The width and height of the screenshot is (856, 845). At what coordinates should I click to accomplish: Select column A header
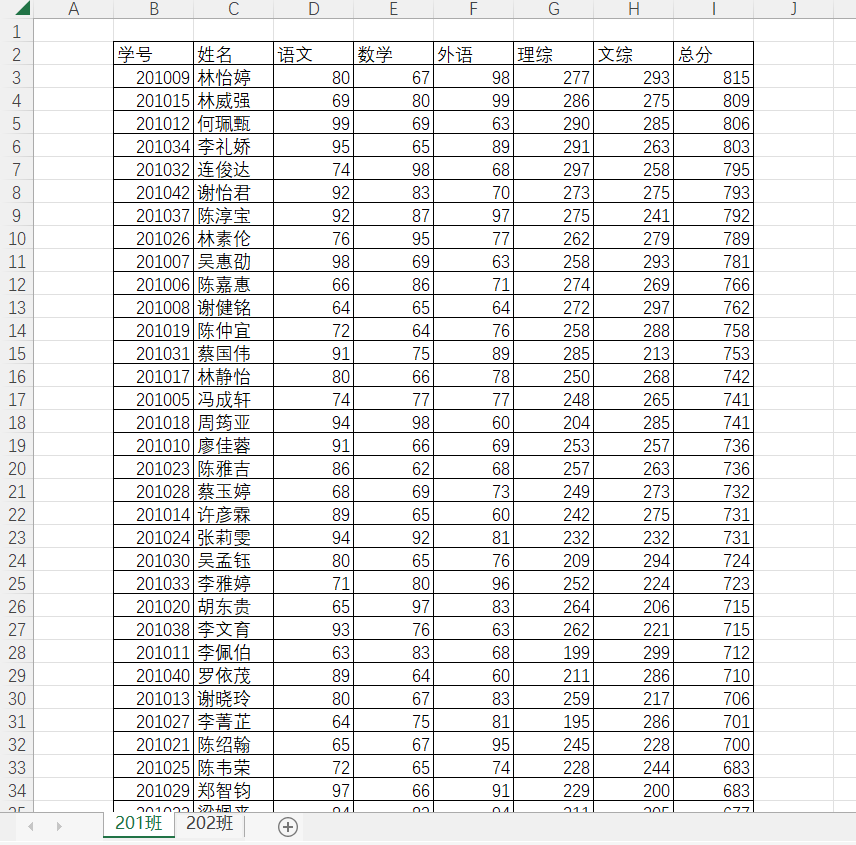[74, 9]
